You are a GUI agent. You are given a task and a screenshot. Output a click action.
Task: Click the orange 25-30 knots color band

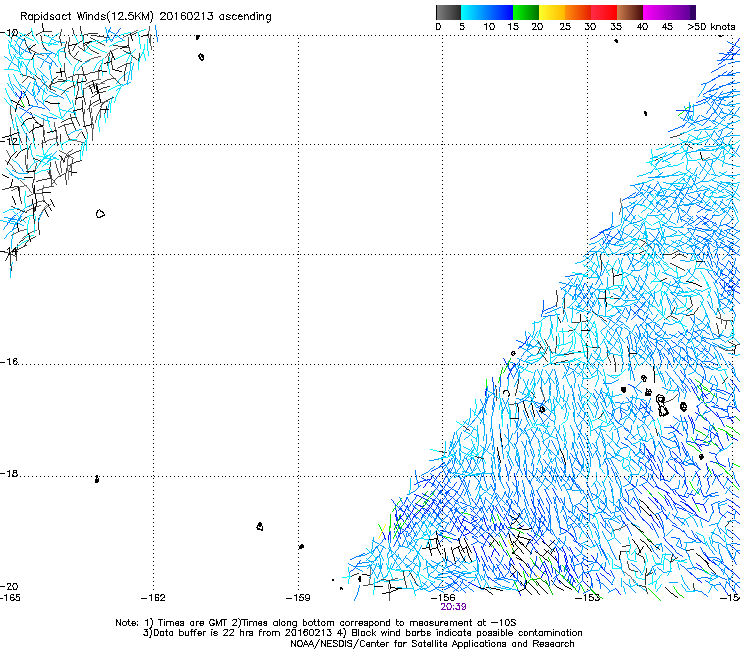click(x=578, y=12)
